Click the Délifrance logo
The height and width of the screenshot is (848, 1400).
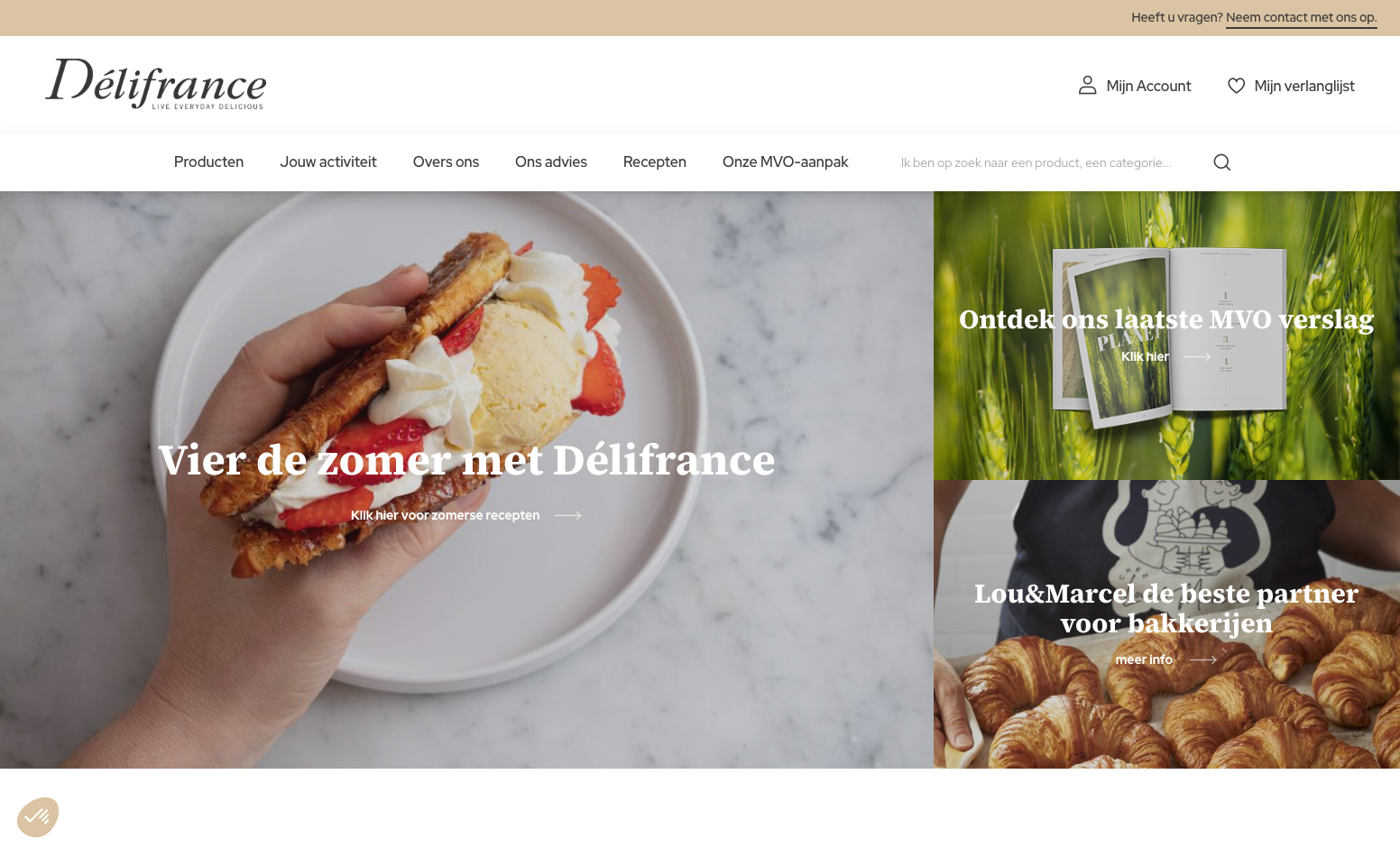pos(156,84)
